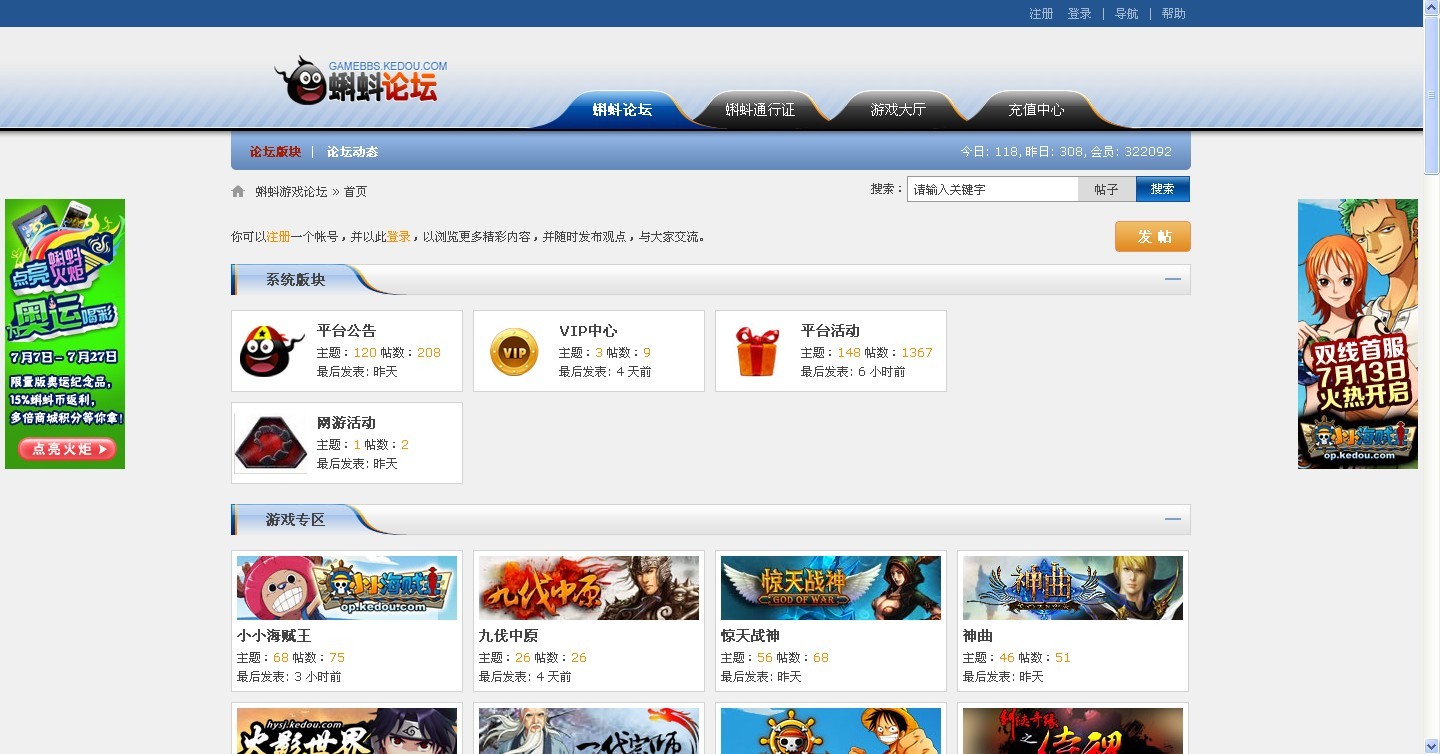This screenshot has height=754, width=1440.
Task: Click the 神曲 forum title
Action: coord(978,636)
